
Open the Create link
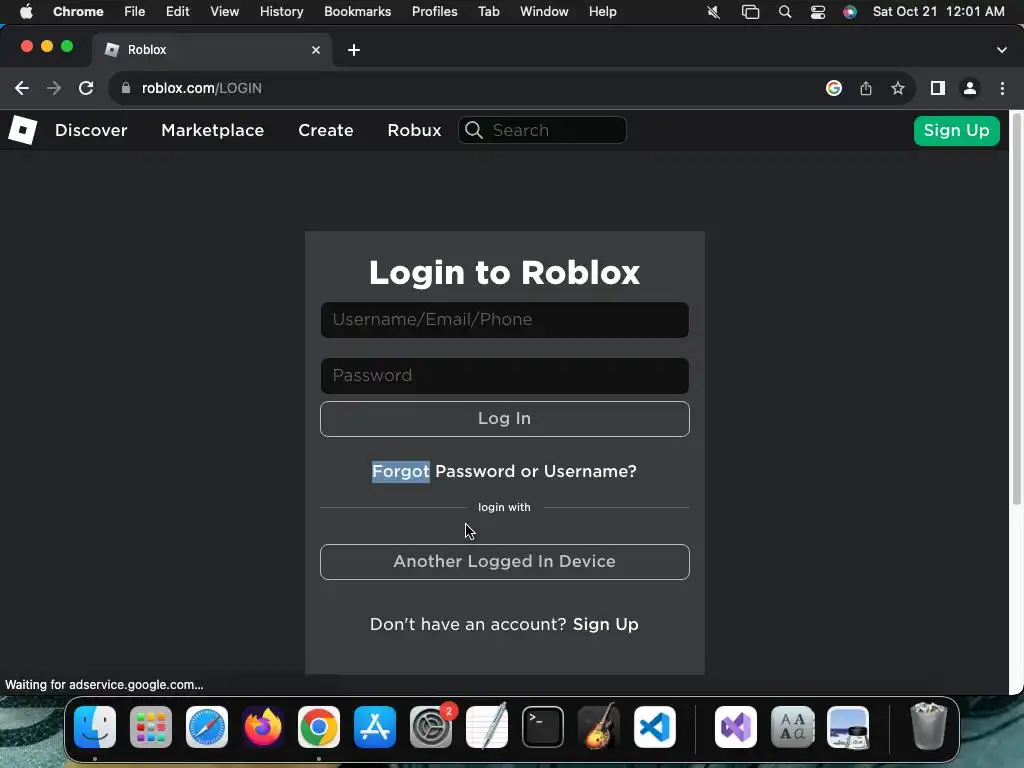click(x=325, y=131)
